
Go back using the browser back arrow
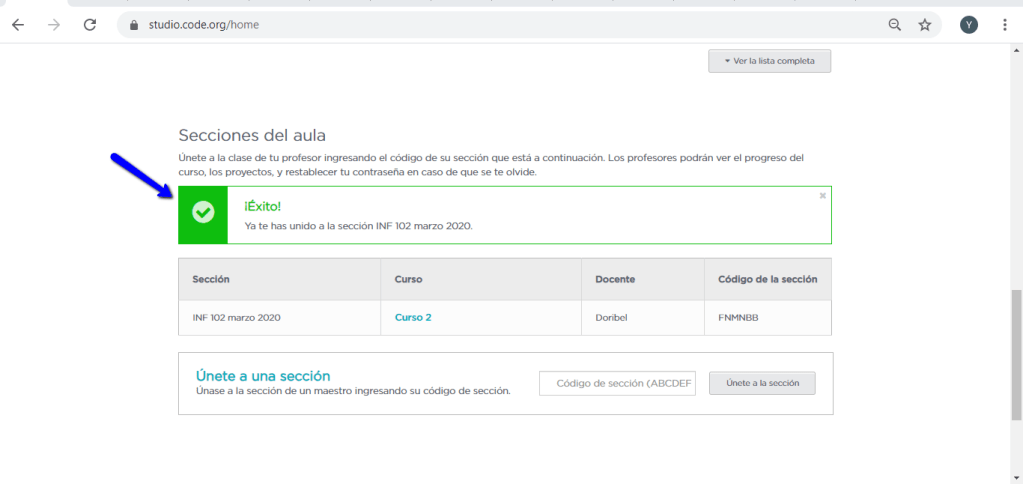click(x=18, y=25)
